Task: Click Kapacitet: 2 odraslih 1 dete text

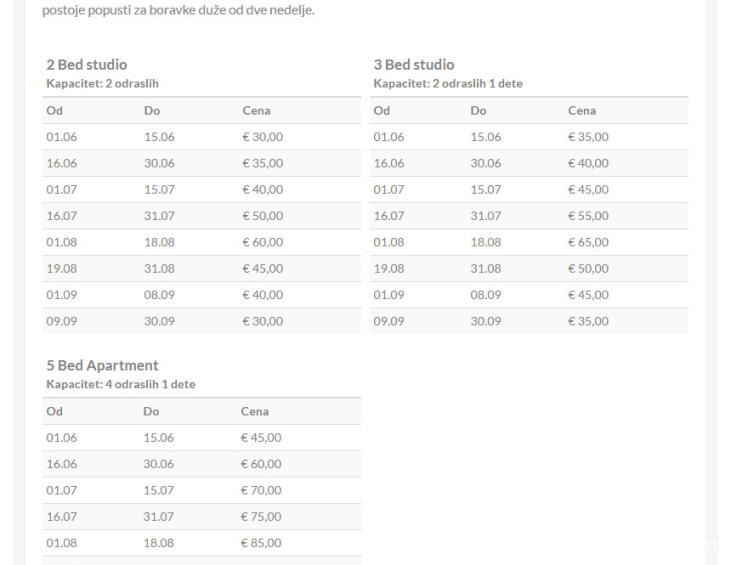Action: click(x=448, y=83)
